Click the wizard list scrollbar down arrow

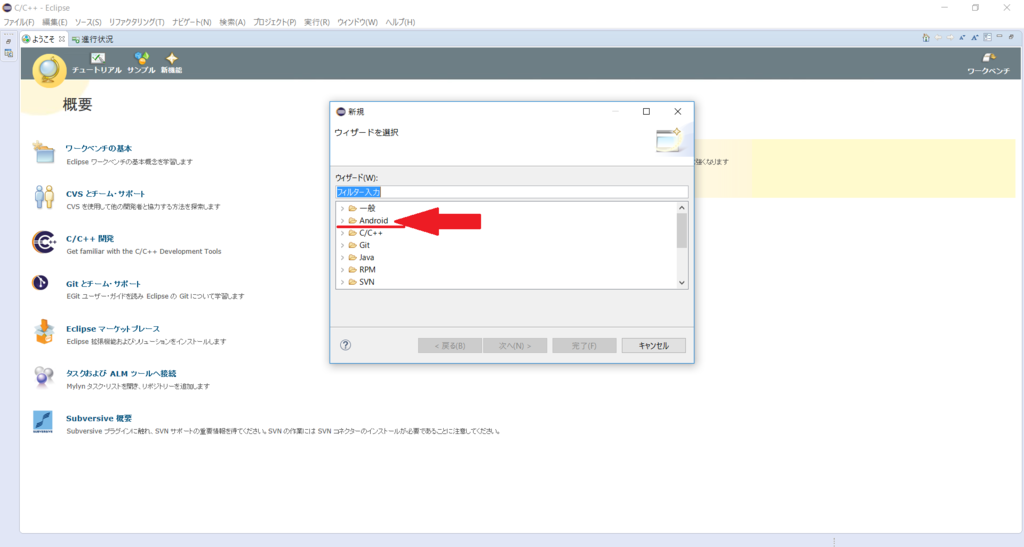pos(682,283)
